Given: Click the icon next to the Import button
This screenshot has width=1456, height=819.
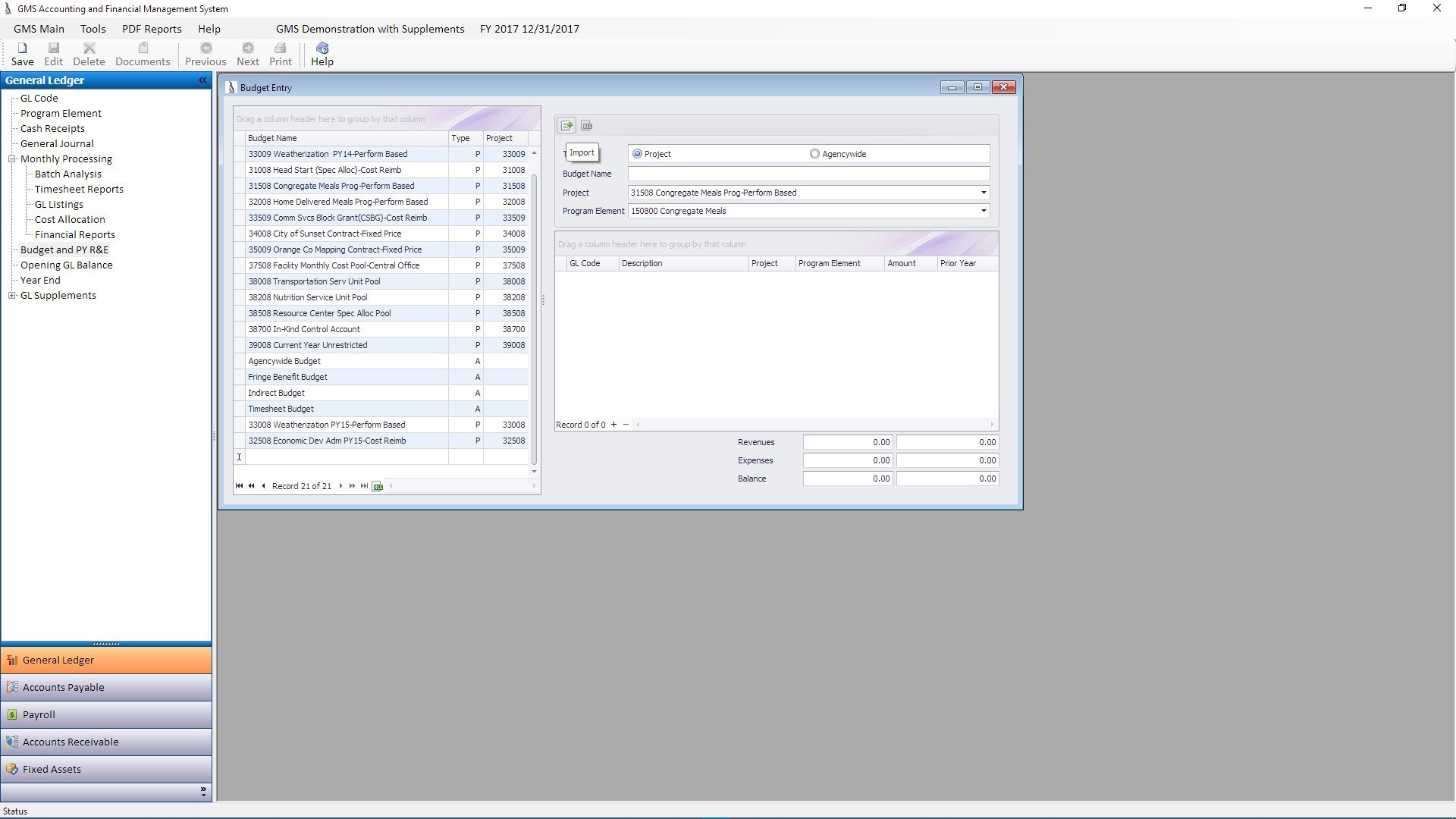Looking at the screenshot, I should click(587, 126).
